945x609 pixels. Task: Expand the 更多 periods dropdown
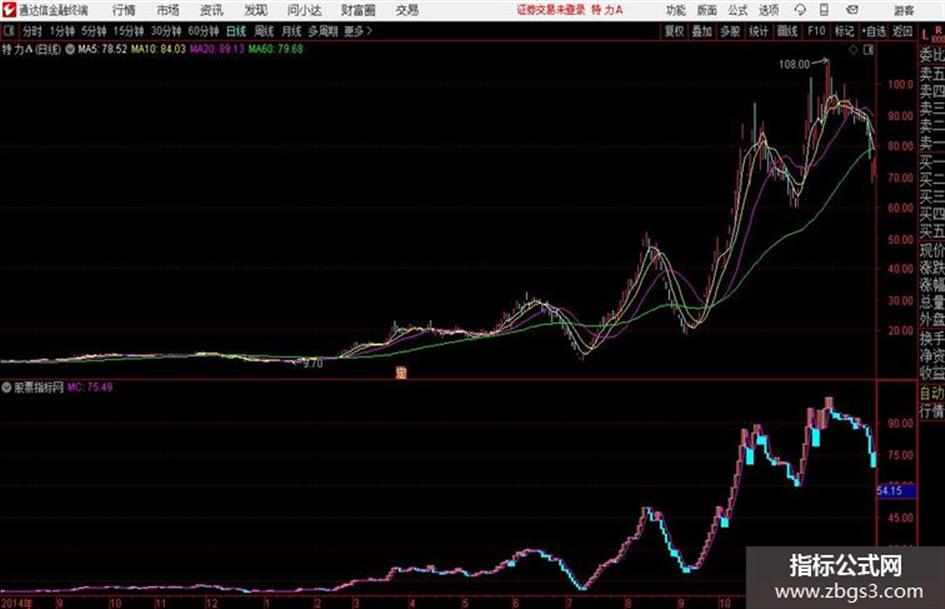pyautogui.click(x=358, y=31)
